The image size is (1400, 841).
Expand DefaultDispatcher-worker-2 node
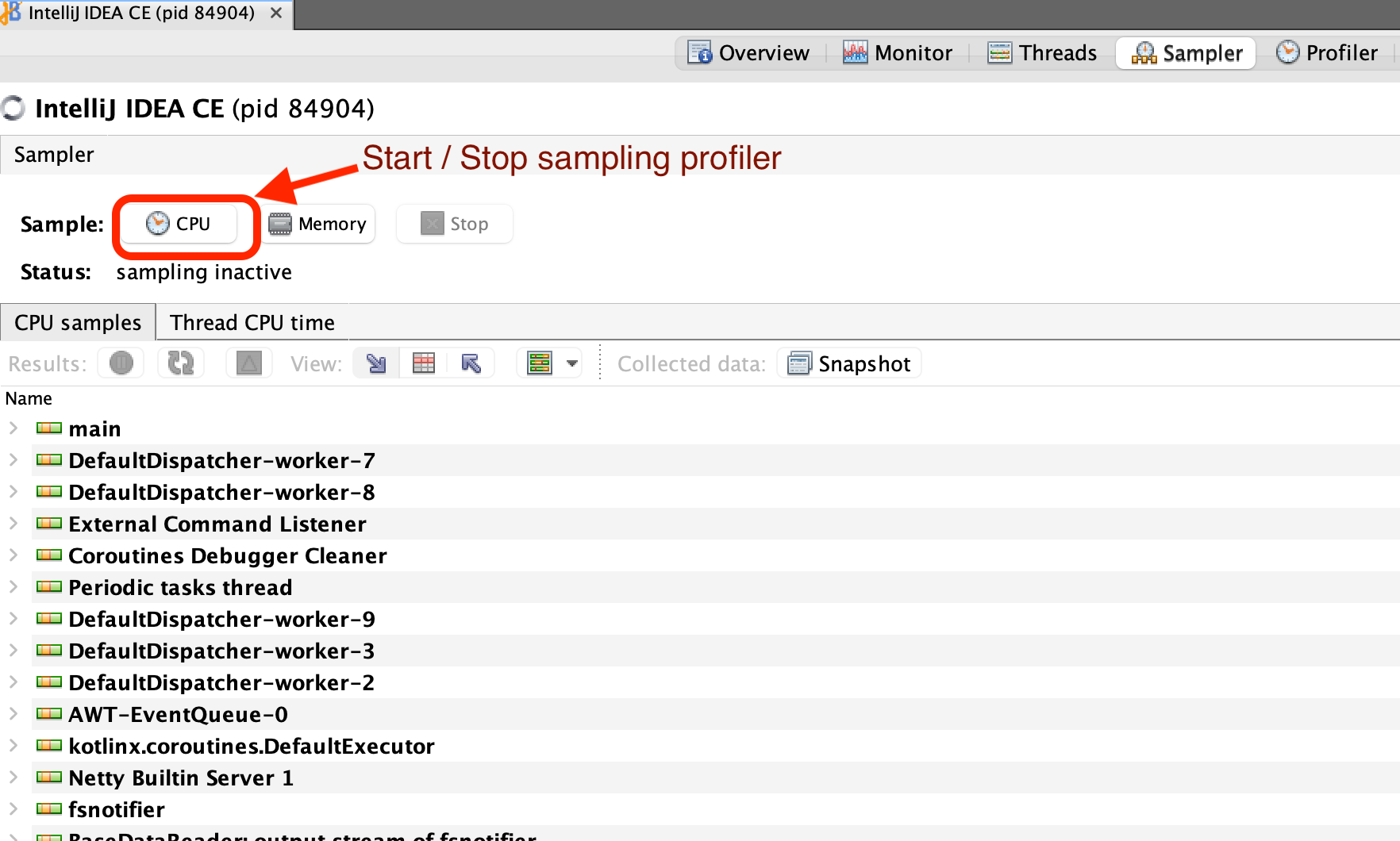click(x=13, y=682)
